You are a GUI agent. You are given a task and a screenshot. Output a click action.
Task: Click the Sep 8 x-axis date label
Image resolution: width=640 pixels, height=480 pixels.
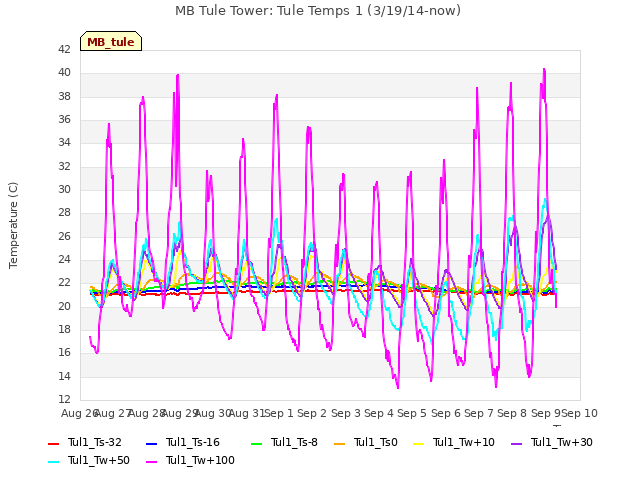click(512, 413)
